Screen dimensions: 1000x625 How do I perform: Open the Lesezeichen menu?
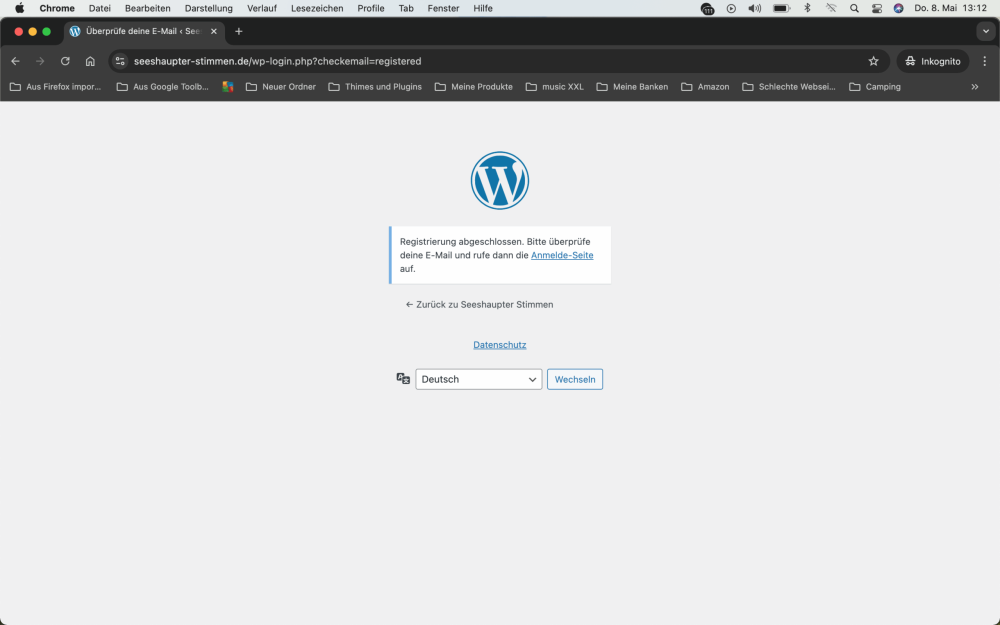pyautogui.click(x=317, y=8)
